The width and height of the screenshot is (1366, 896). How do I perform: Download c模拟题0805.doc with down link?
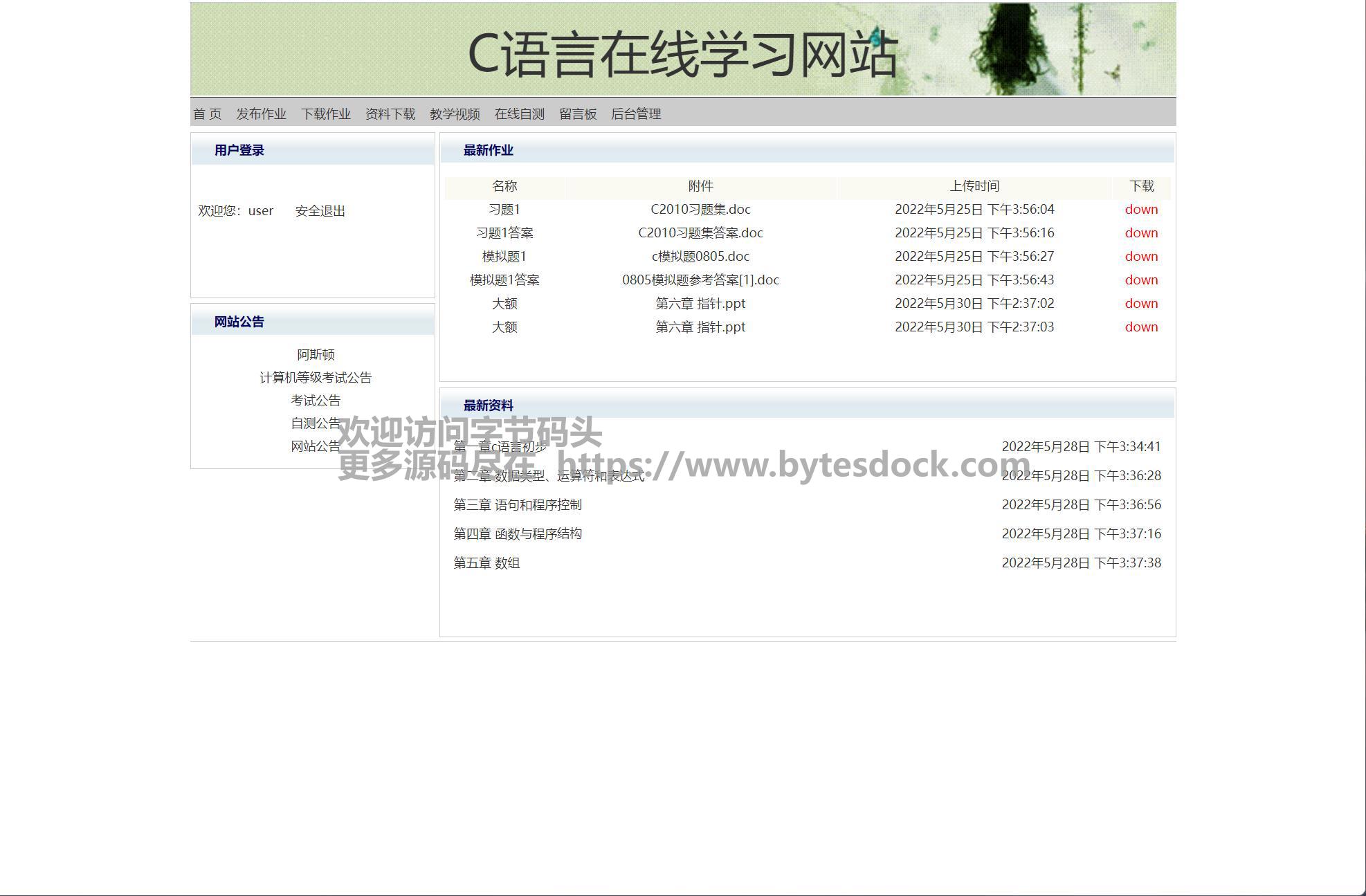[x=1141, y=257]
